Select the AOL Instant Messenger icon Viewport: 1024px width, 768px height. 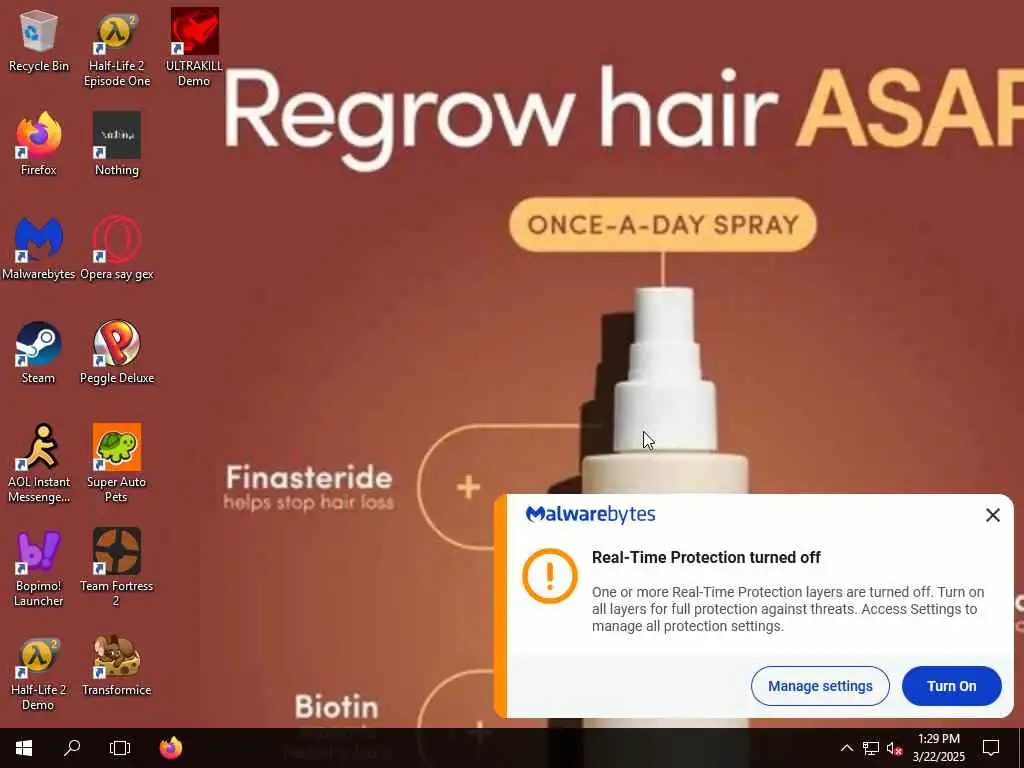click(x=39, y=464)
